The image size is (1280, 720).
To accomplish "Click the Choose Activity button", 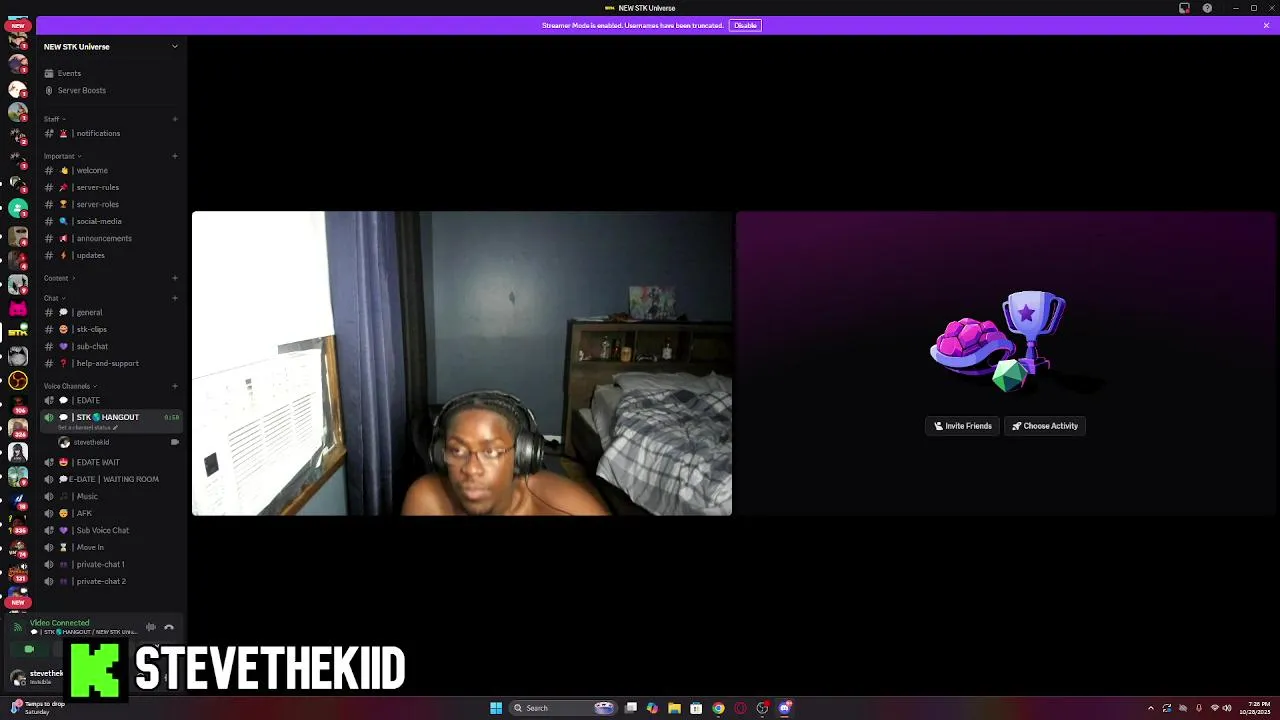I will point(1044,426).
